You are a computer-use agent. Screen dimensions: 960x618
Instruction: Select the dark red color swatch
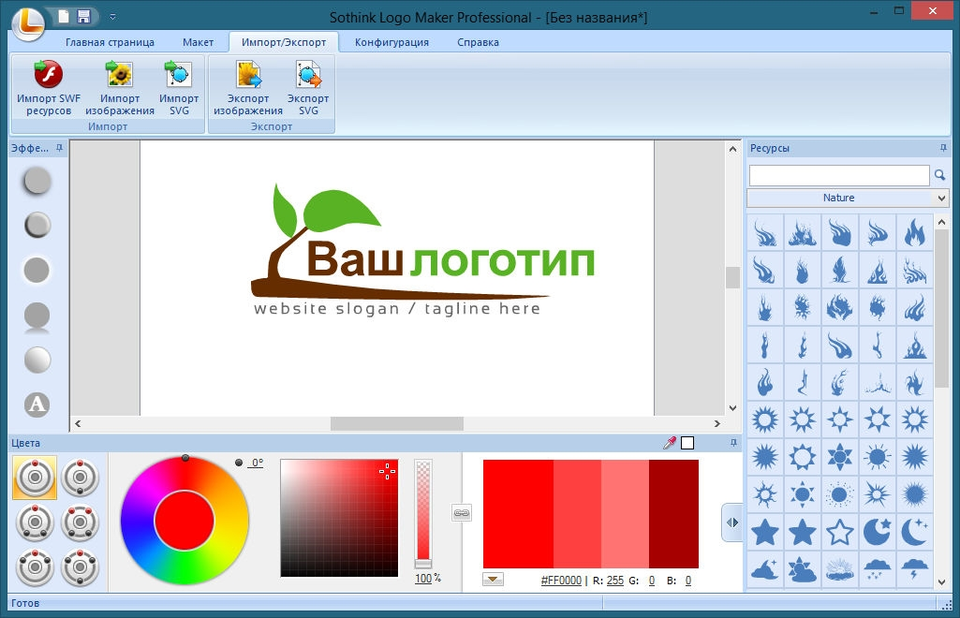click(673, 514)
